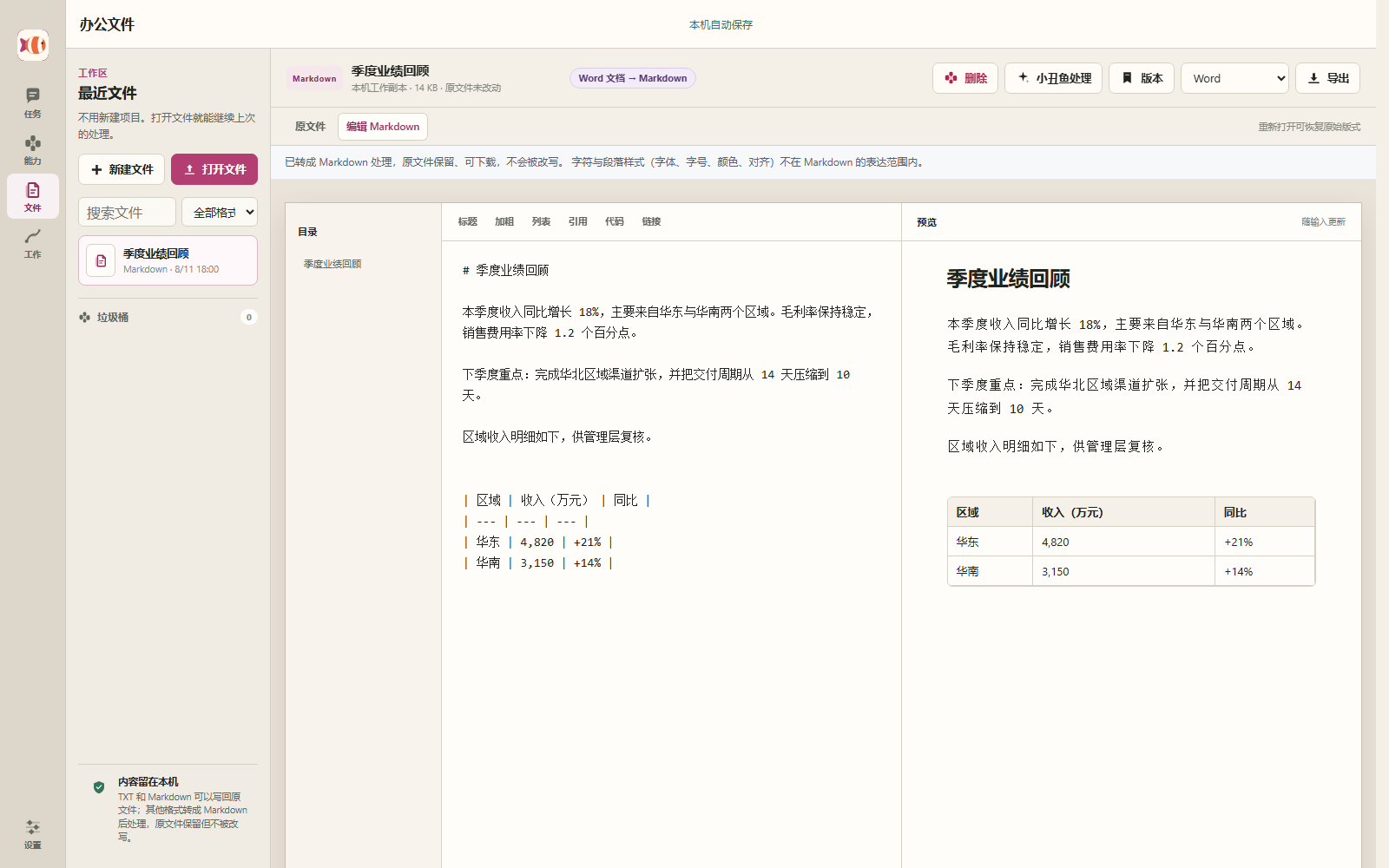Click the shield icon beside 内容留在本机
This screenshot has width=1389, height=868.
99,787
